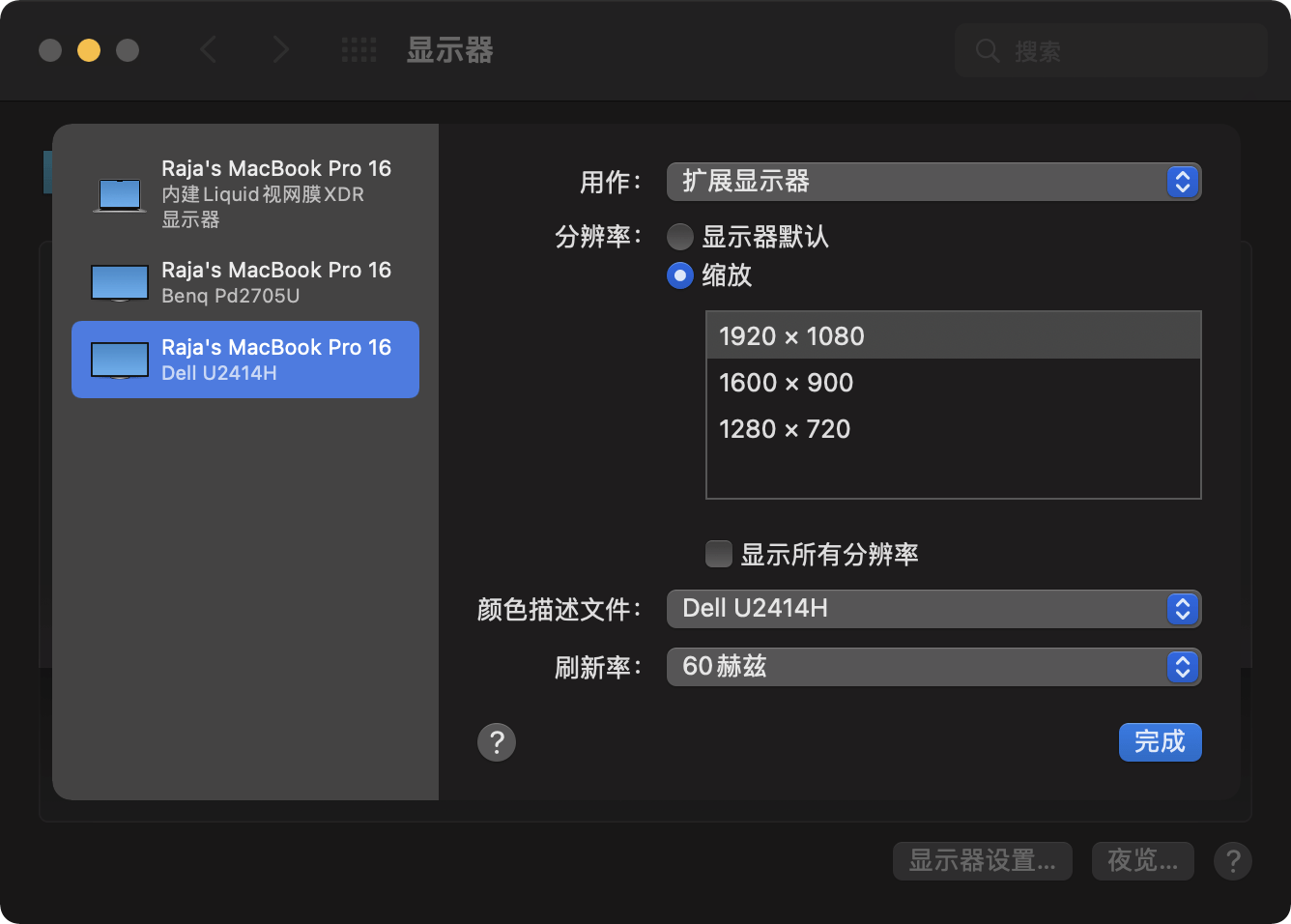1291x924 pixels.
Task: Select the 显示器默认 radio button
Action: pos(680,237)
